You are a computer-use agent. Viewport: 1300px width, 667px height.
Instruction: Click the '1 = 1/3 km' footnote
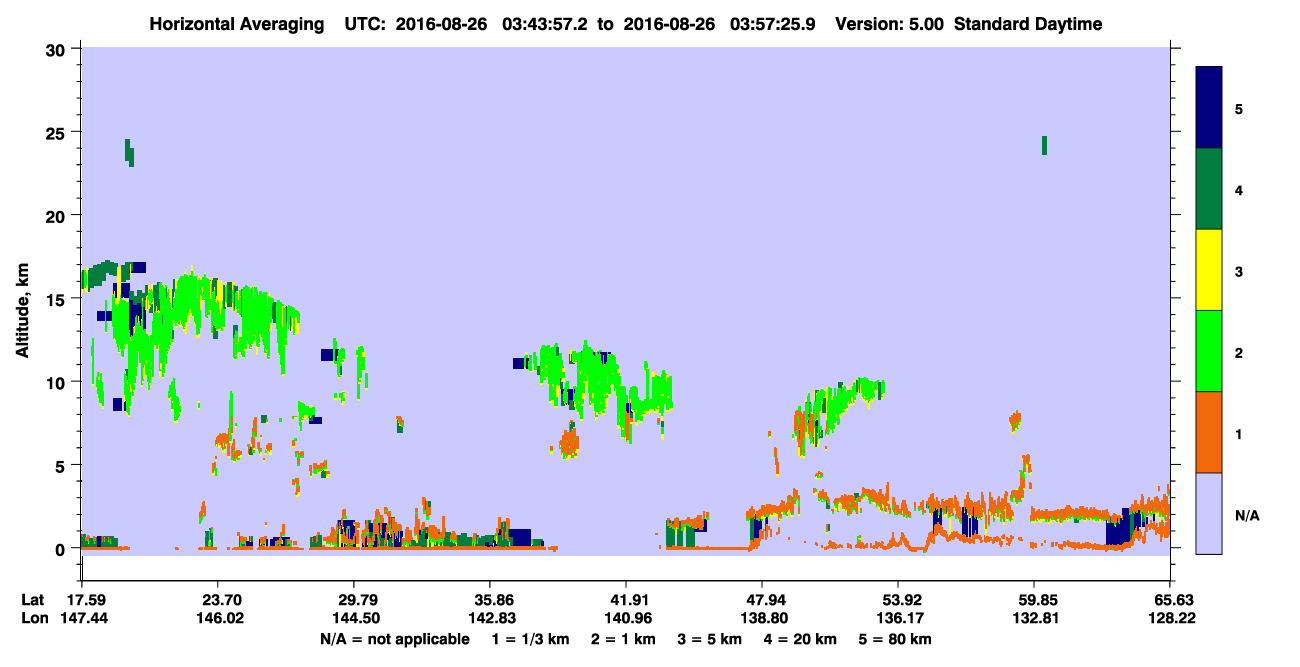click(532, 639)
